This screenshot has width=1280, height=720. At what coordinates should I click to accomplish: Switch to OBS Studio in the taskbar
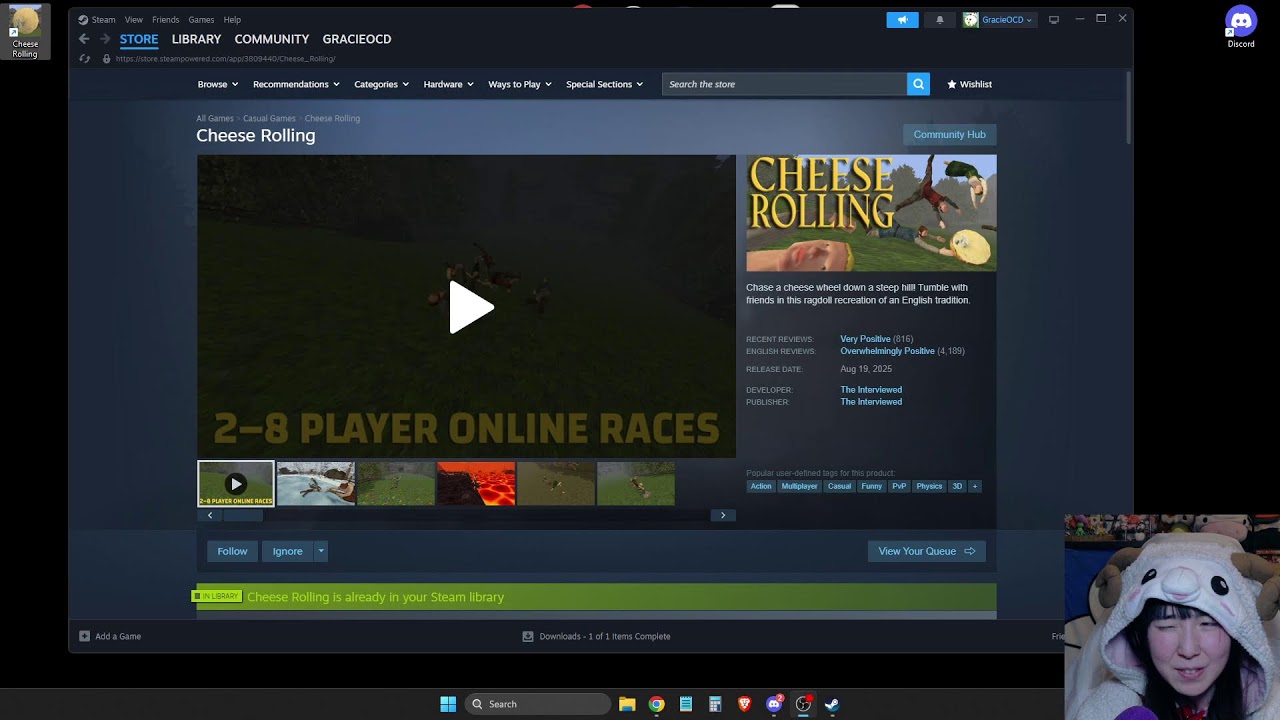click(803, 704)
